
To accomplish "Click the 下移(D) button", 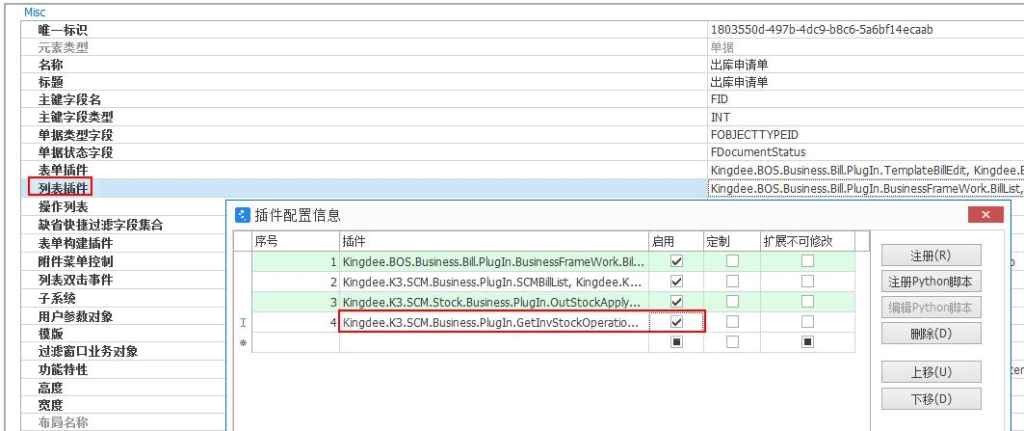I will [931, 398].
